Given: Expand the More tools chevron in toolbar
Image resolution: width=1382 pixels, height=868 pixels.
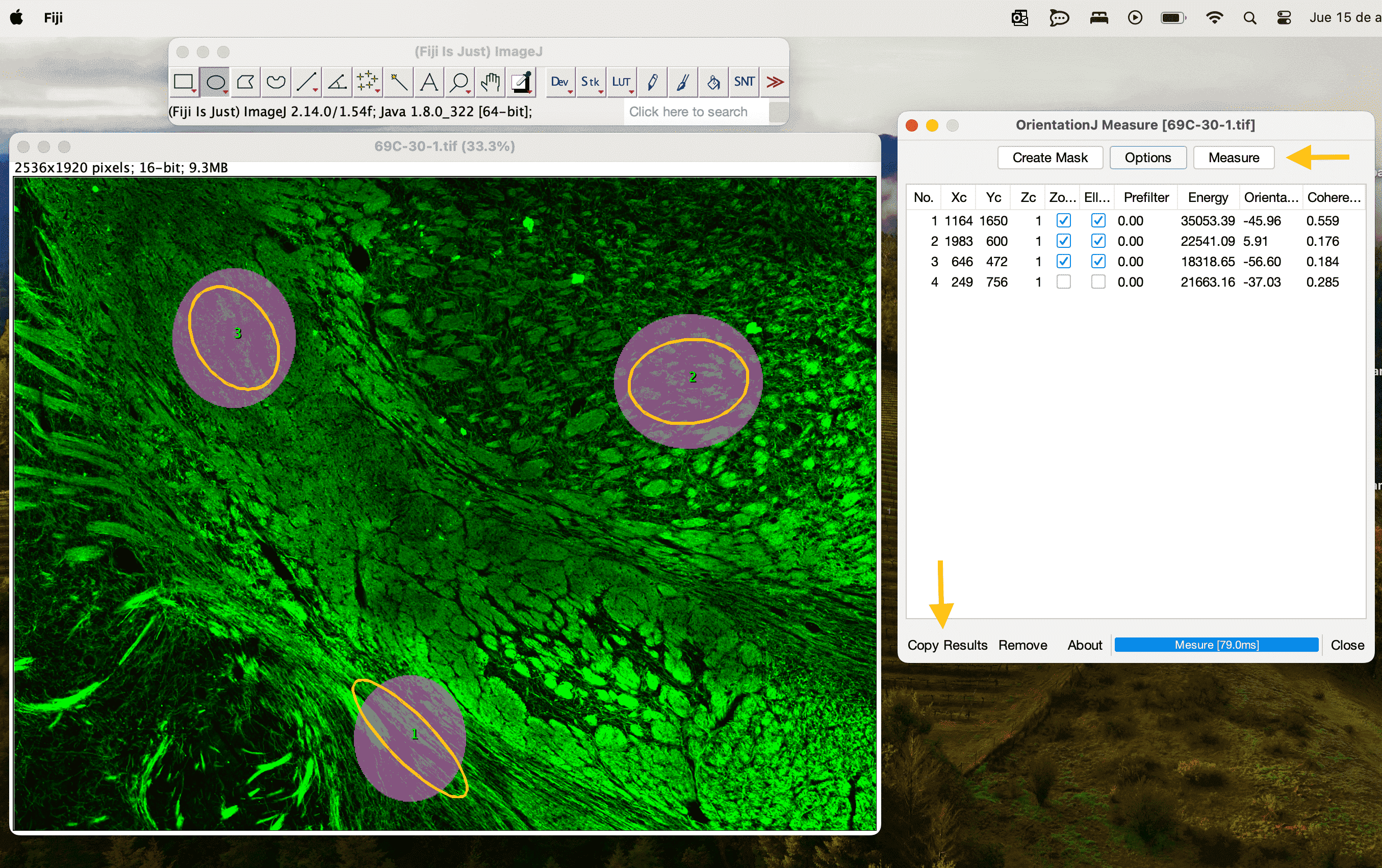Looking at the screenshot, I should (x=775, y=81).
